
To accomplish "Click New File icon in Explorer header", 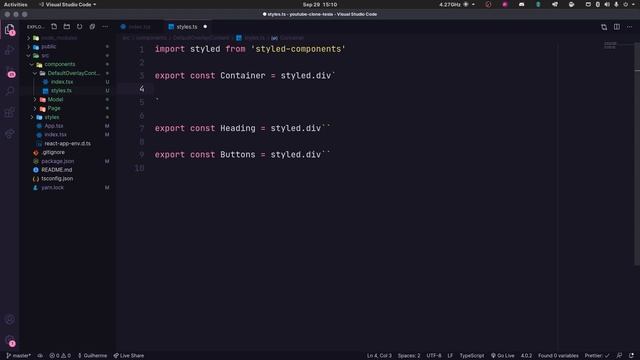I will coord(54,27).
